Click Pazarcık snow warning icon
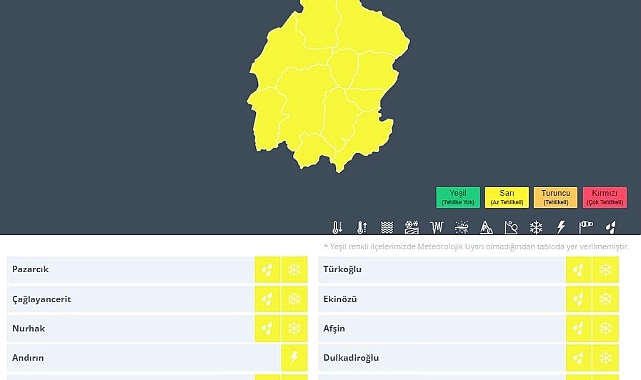Image resolution: width=641 pixels, height=380 pixels. pos(294,270)
